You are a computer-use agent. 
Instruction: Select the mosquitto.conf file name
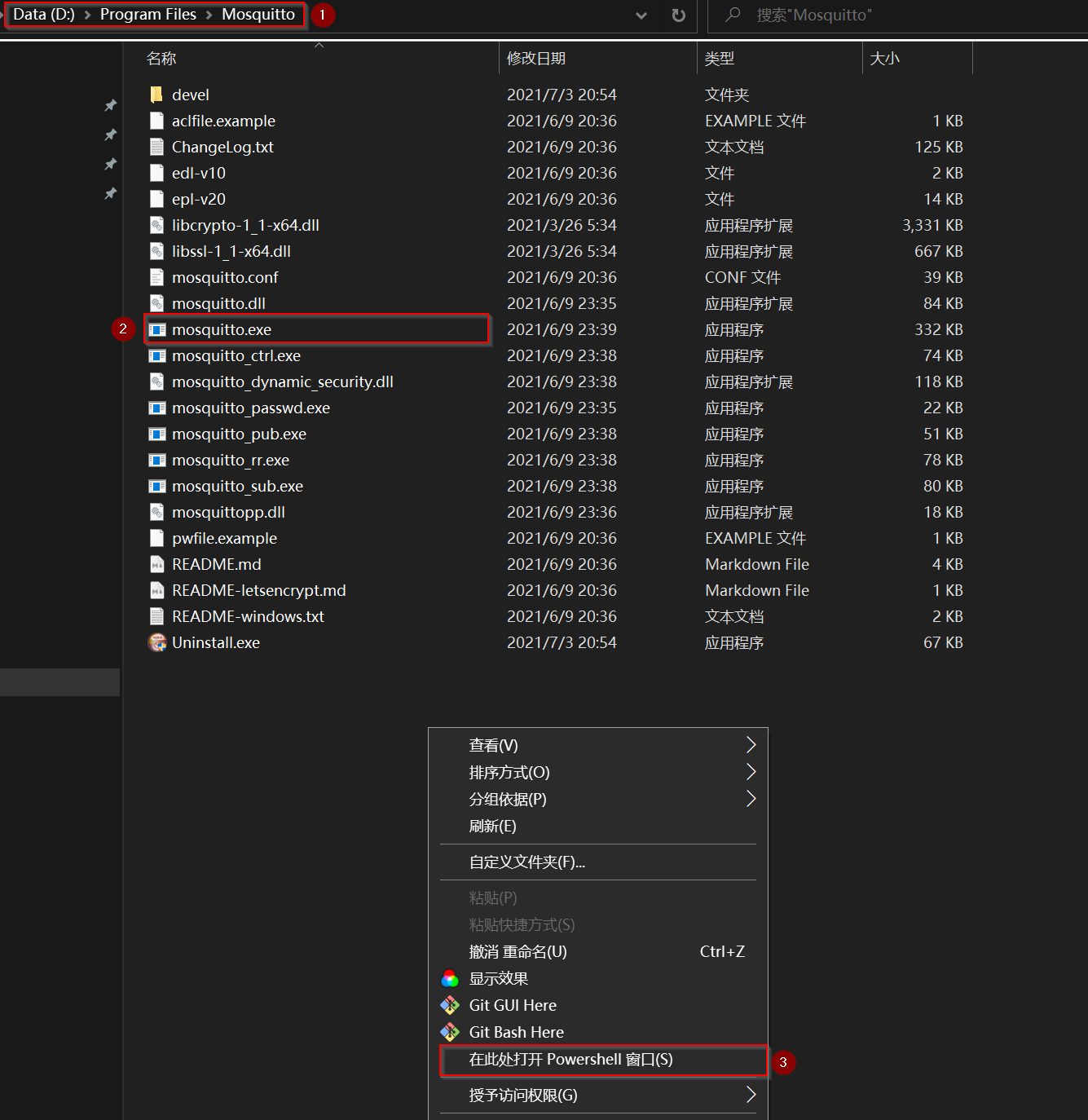tap(225, 277)
